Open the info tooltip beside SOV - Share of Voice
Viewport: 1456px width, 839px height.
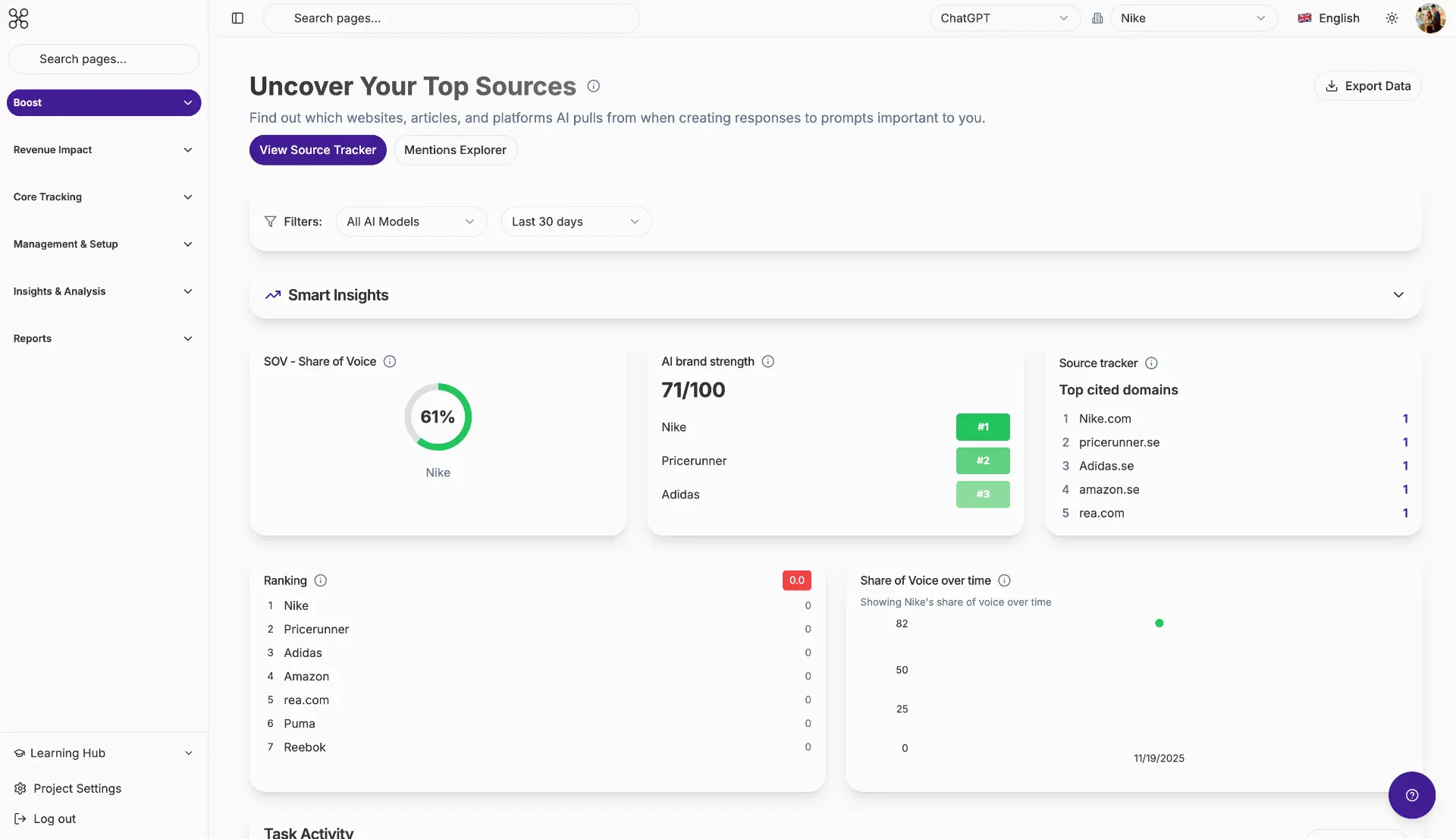coord(389,362)
